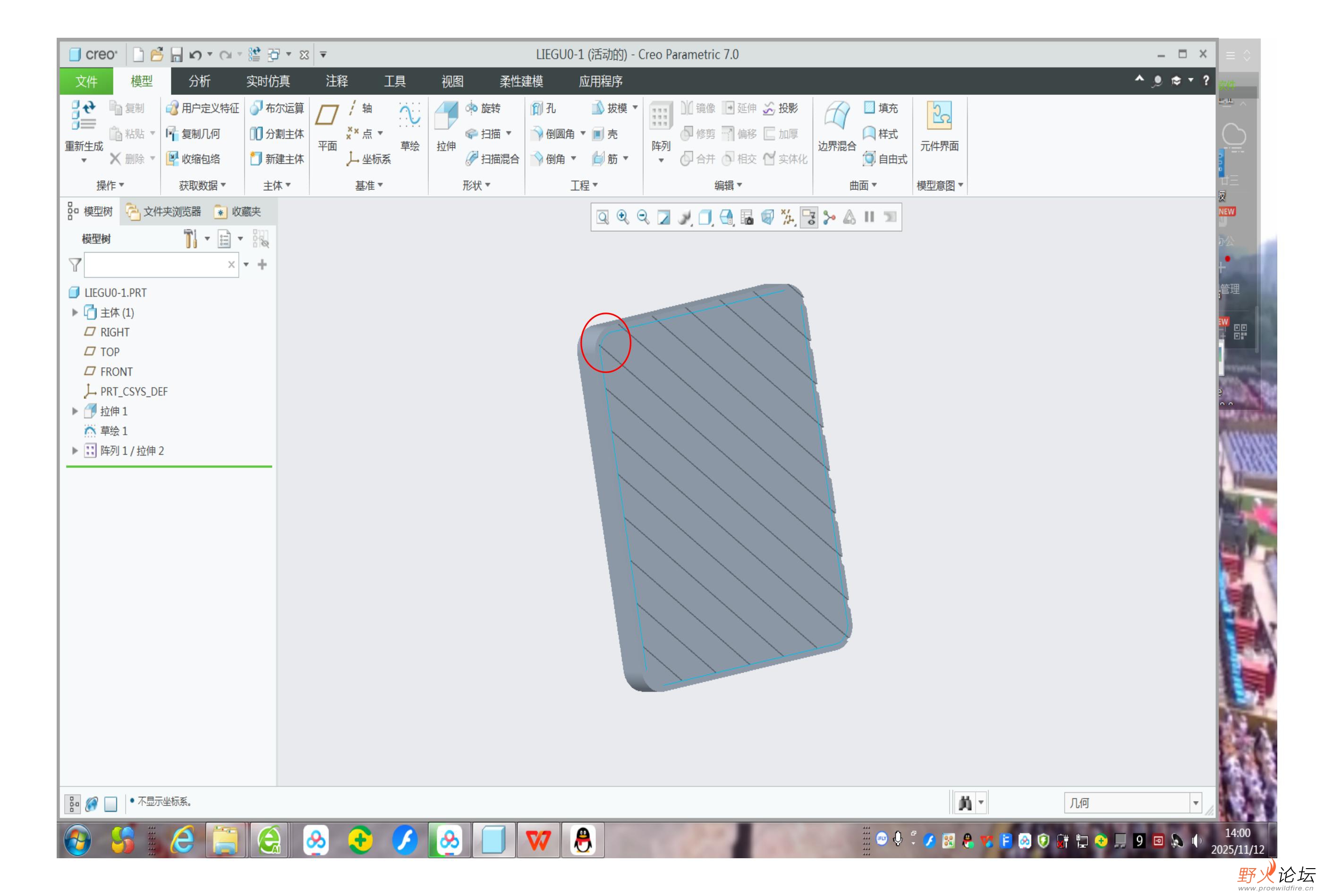Expand the 拉伸 1 tree node
Image resolution: width=1325 pixels, height=896 pixels.
click(x=75, y=411)
